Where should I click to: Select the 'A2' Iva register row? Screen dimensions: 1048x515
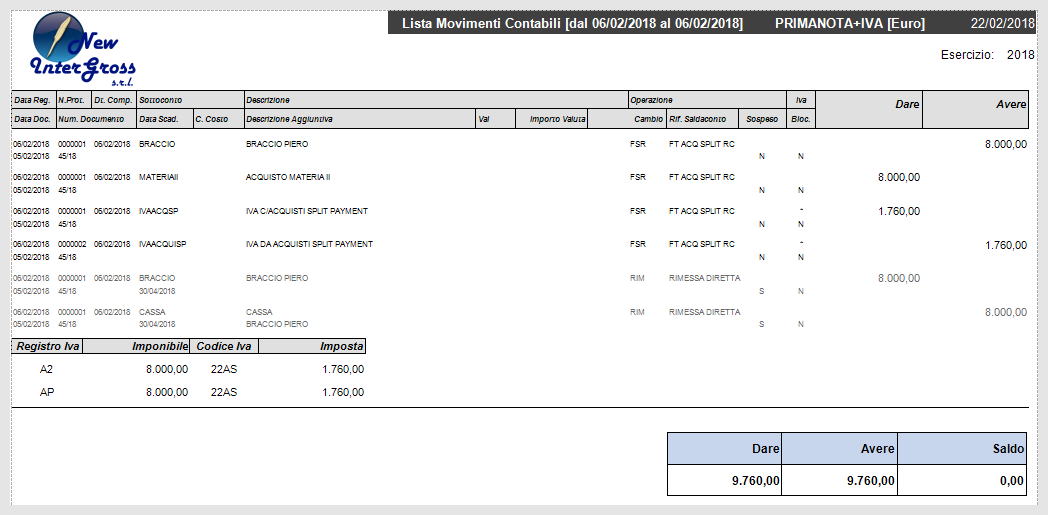click(x=189, y=369)
